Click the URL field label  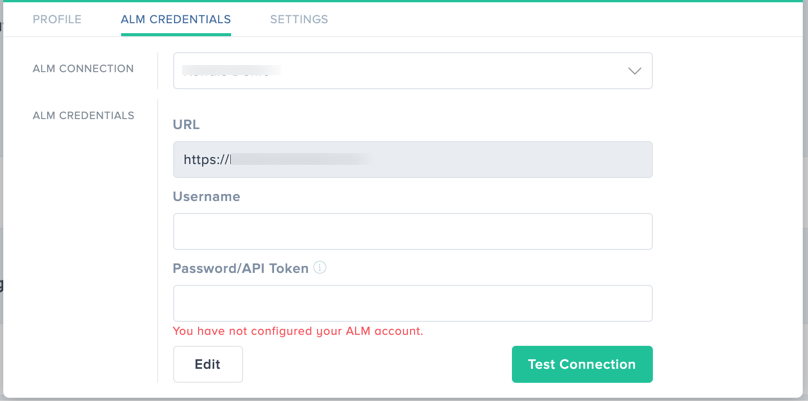point(186,125)
